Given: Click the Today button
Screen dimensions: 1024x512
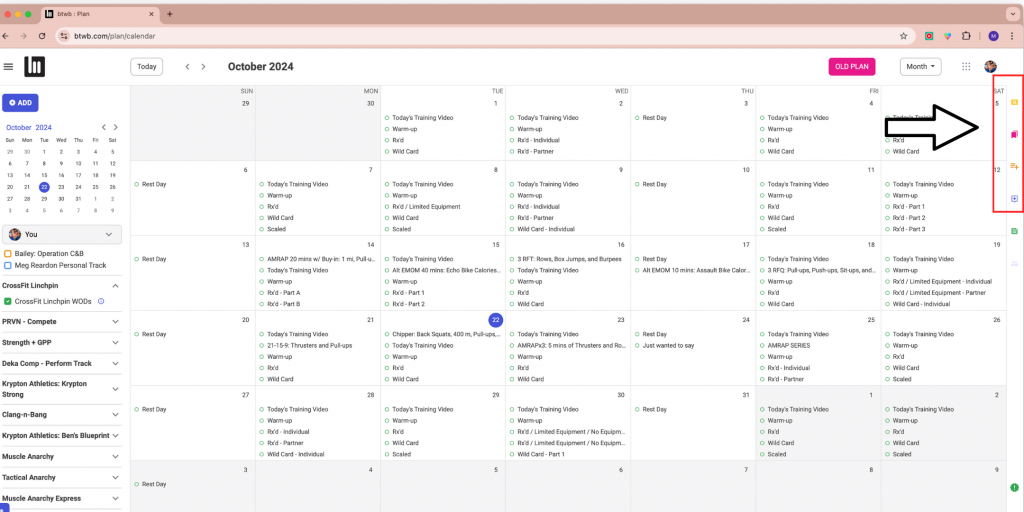Looking at the screenshot, I should tap(147, 67).
